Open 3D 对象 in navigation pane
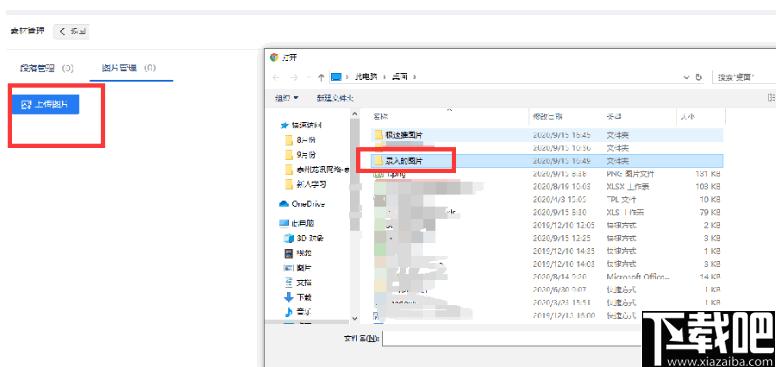Image resolution: width=777 pixels, height=367 pixels. pos(305,238)
